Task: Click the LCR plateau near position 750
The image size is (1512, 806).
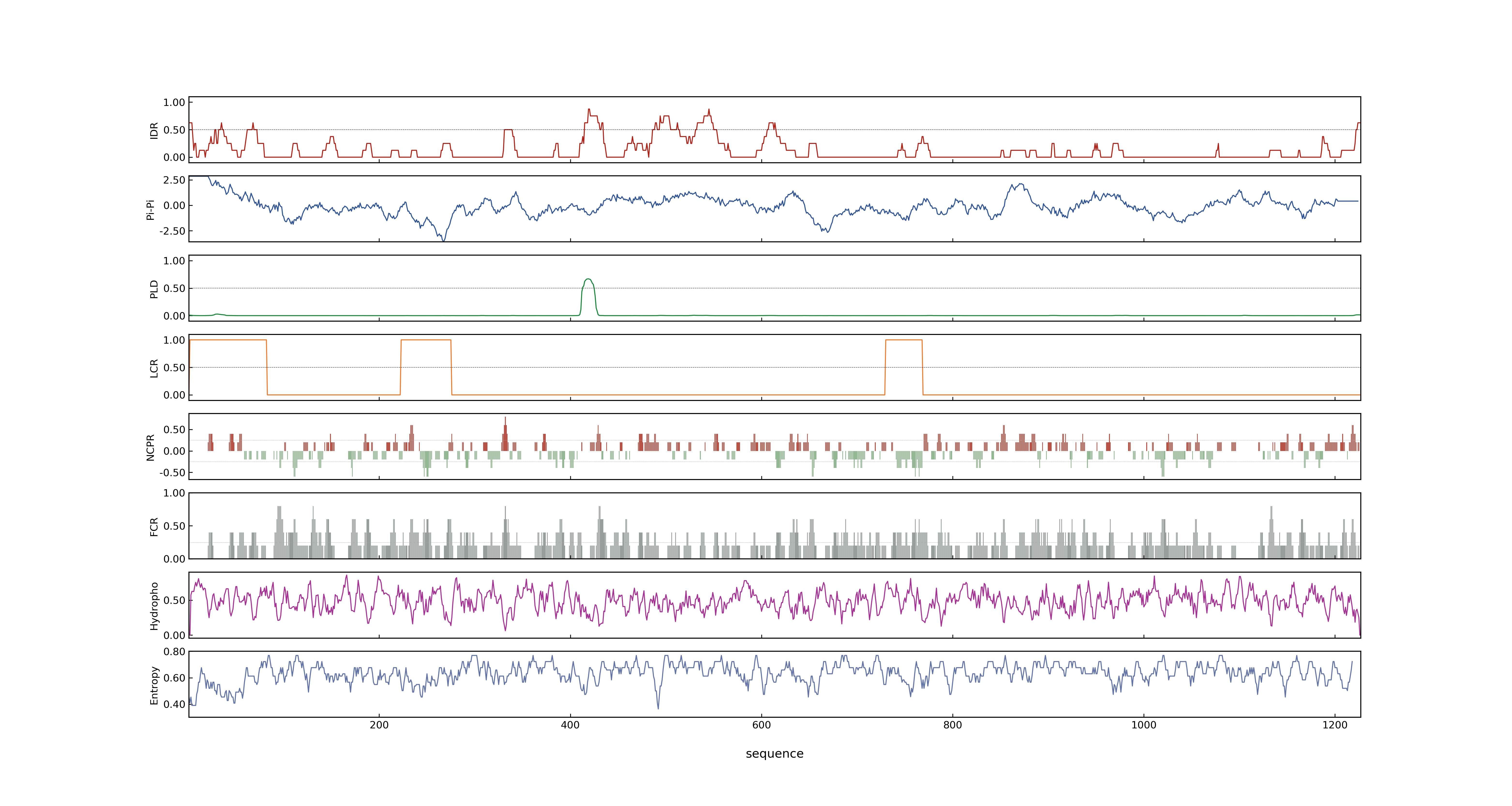Action: pyautogui.click(x=904, y=340)
